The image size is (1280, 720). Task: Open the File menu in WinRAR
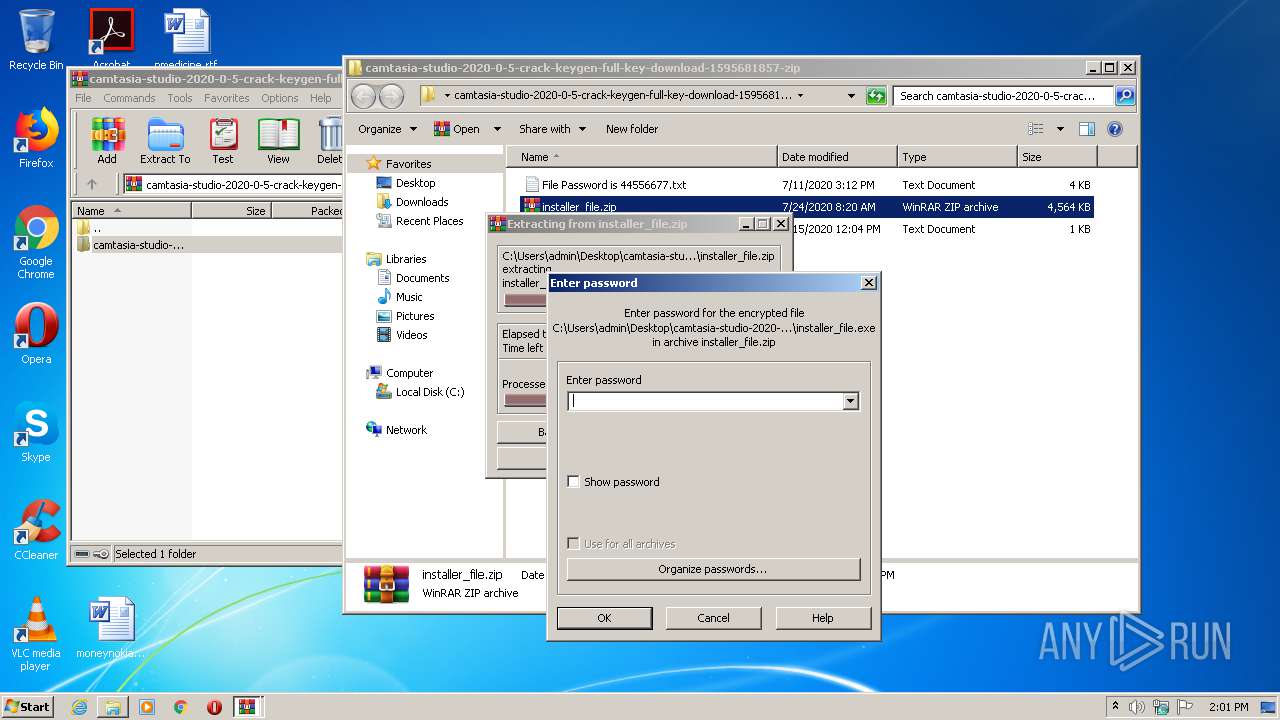coord(83,98)
